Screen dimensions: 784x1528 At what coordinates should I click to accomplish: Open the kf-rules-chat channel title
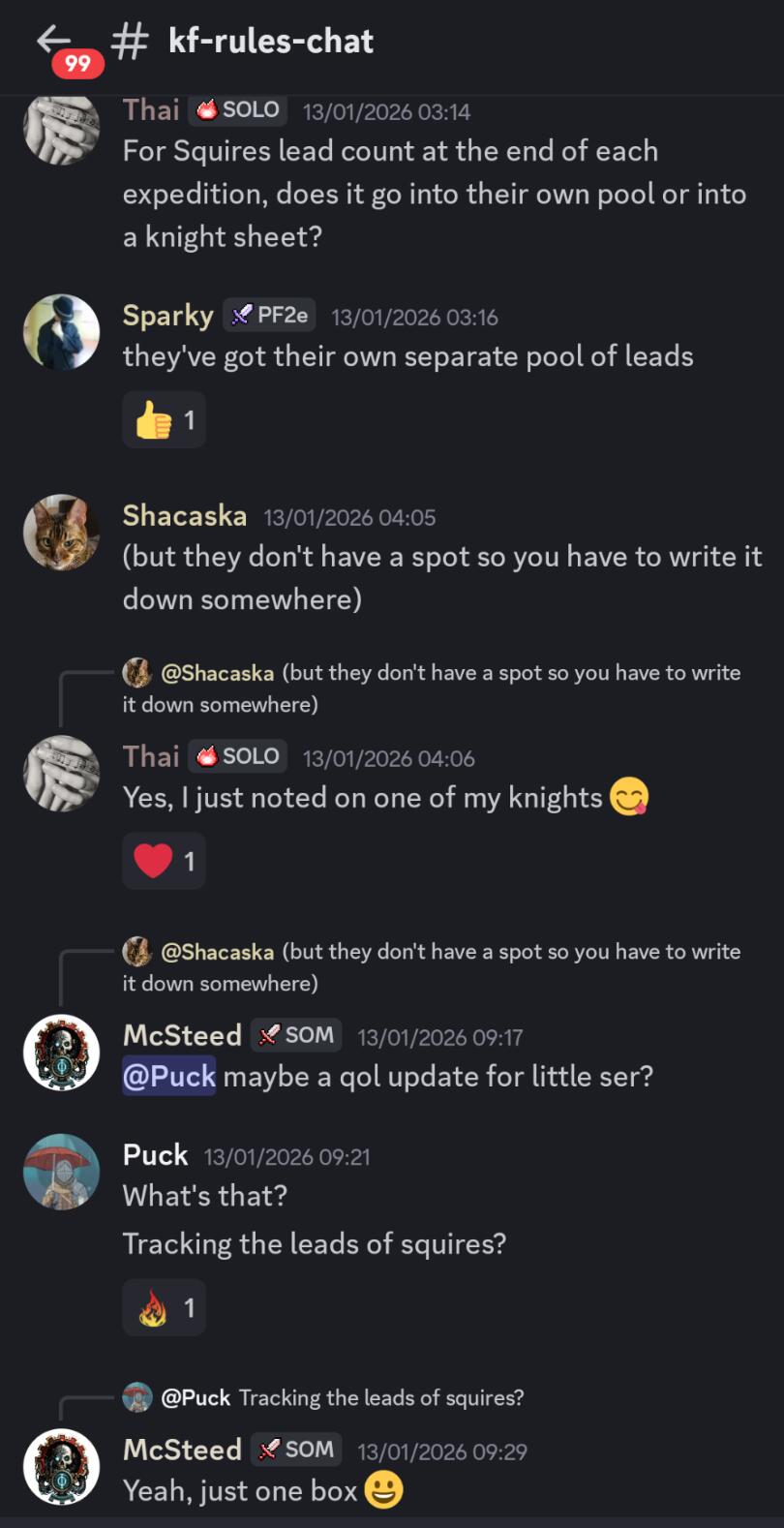[x=271, y=41]
